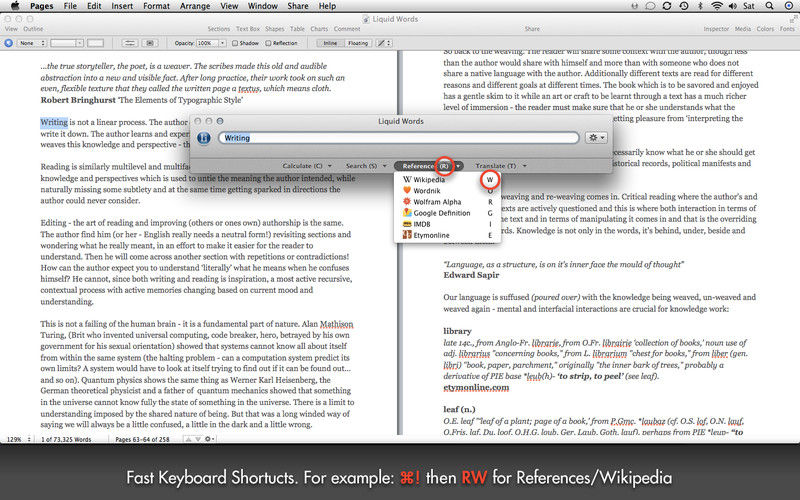Click the line alignment icon in format bar

[130, 43]
